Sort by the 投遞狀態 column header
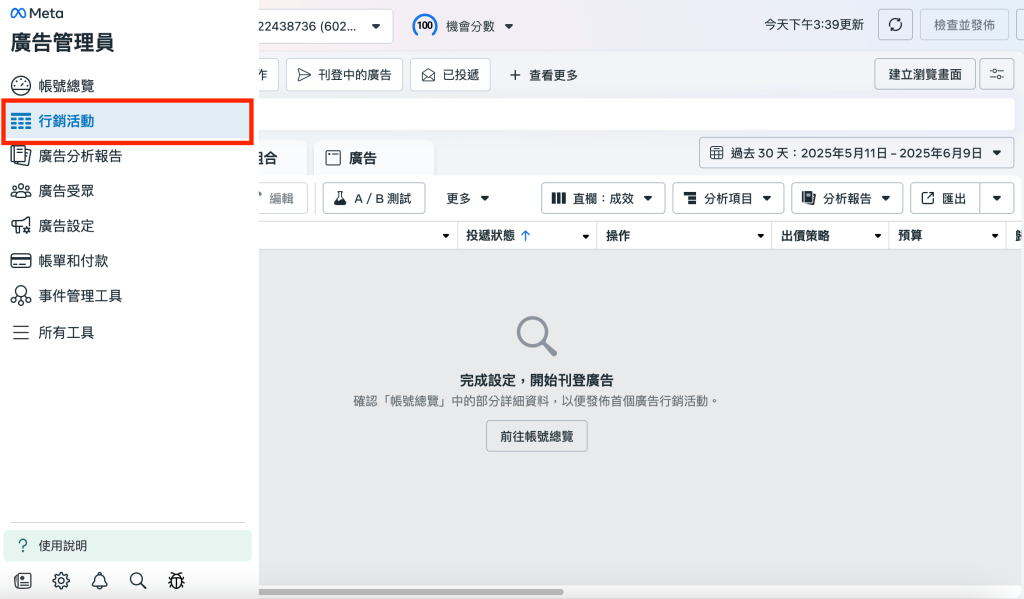The image size is (1024, 599). click(497, 236)
